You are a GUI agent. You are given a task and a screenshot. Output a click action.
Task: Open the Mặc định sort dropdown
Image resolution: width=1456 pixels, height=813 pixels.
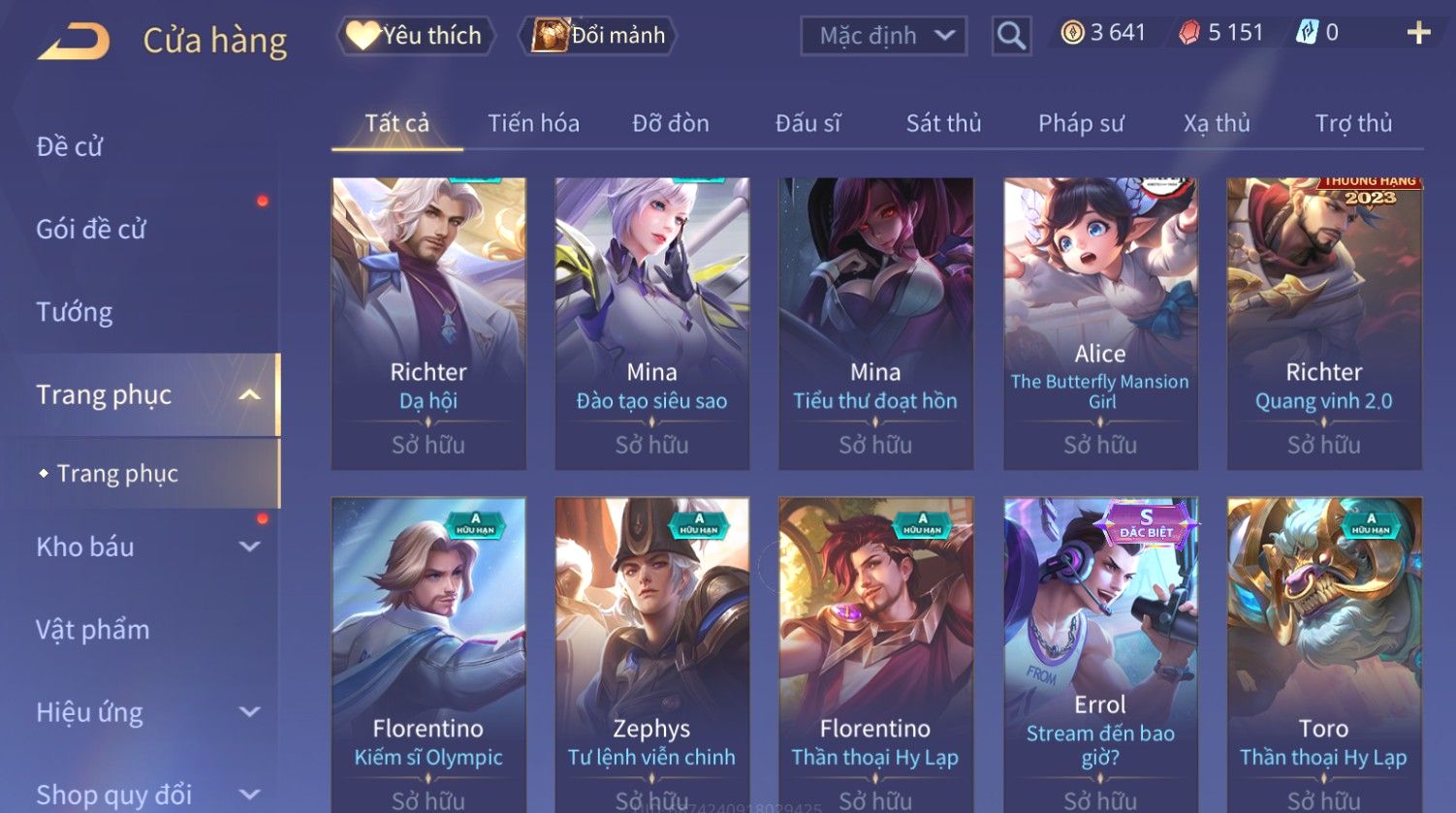tap(883, 37)
